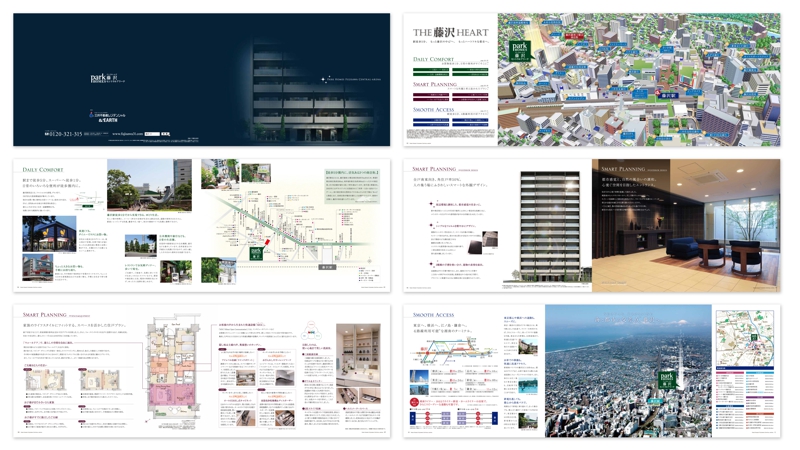Click phone number 0120-321-315 on the cover
Viewport: 800px width, 450px height.
[x=64, y=134]
